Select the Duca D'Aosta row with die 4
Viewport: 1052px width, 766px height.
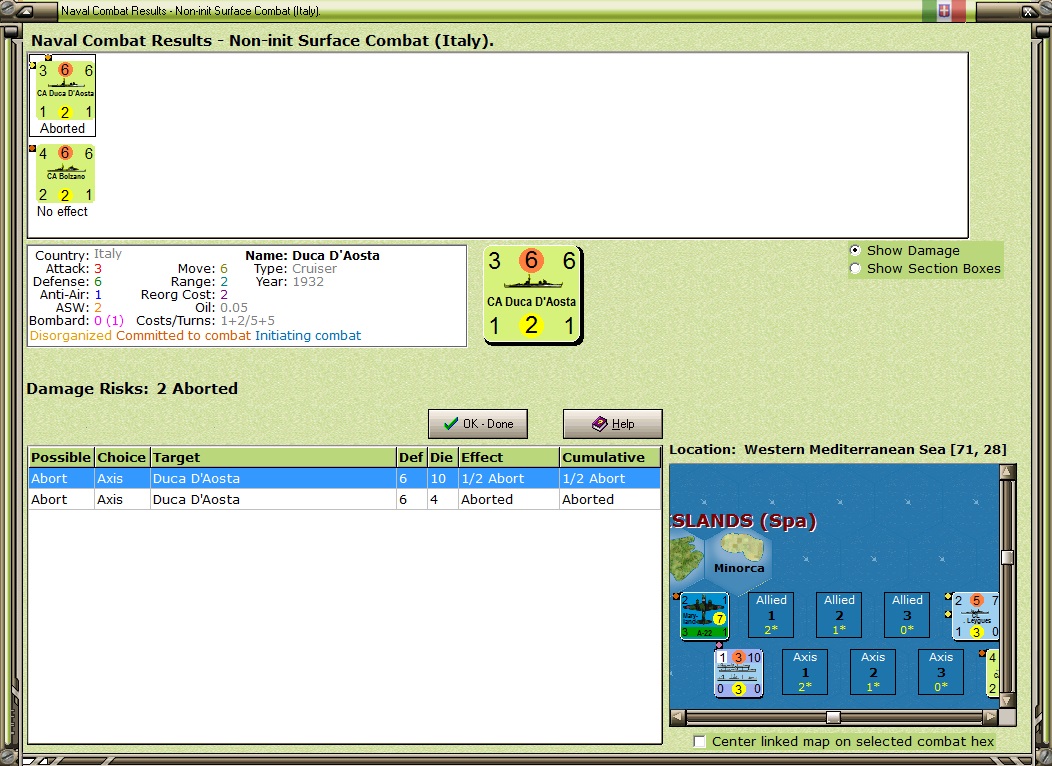[345, 499]
